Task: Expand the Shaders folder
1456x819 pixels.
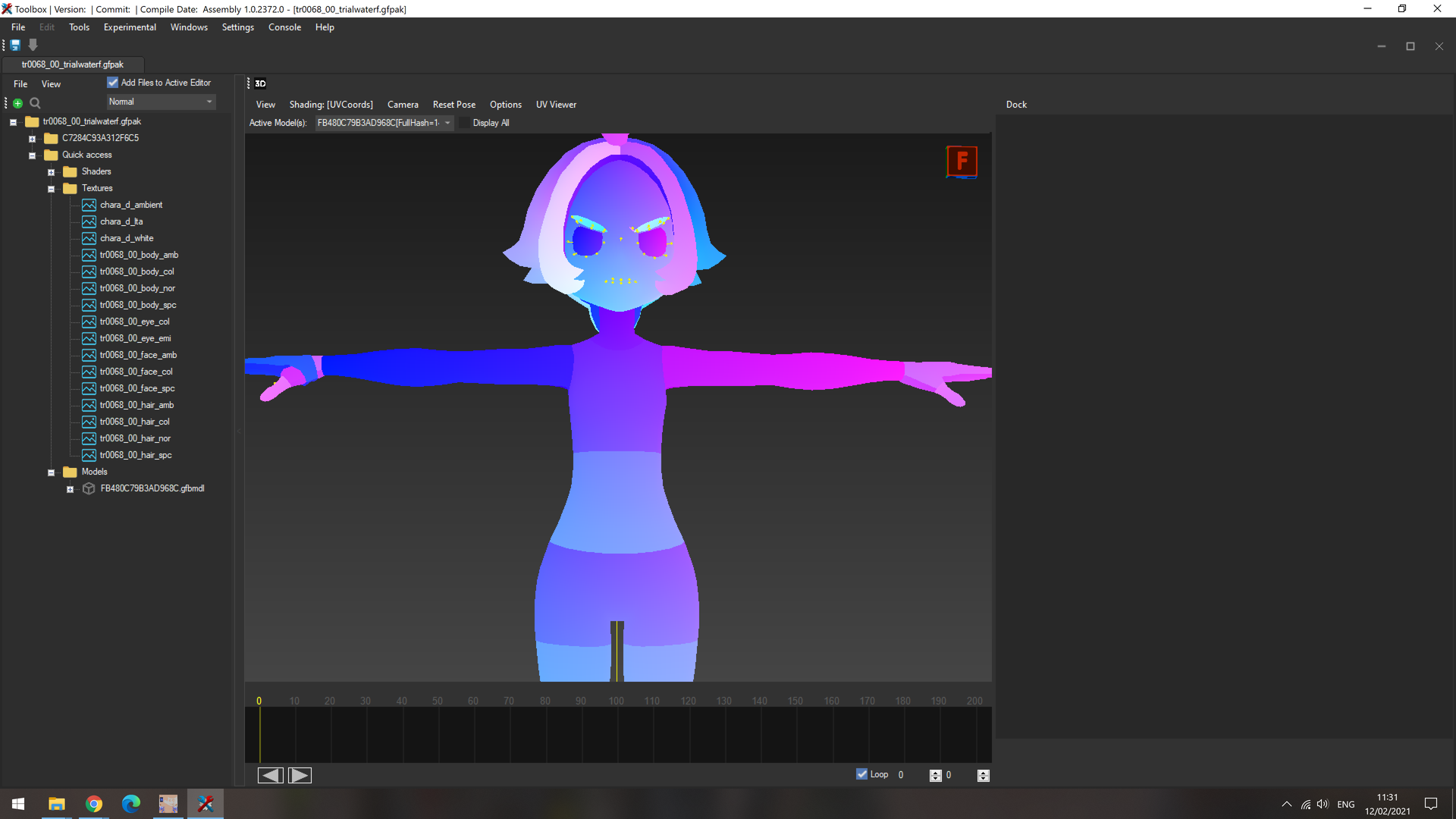Action: click(x=51, y=172)
